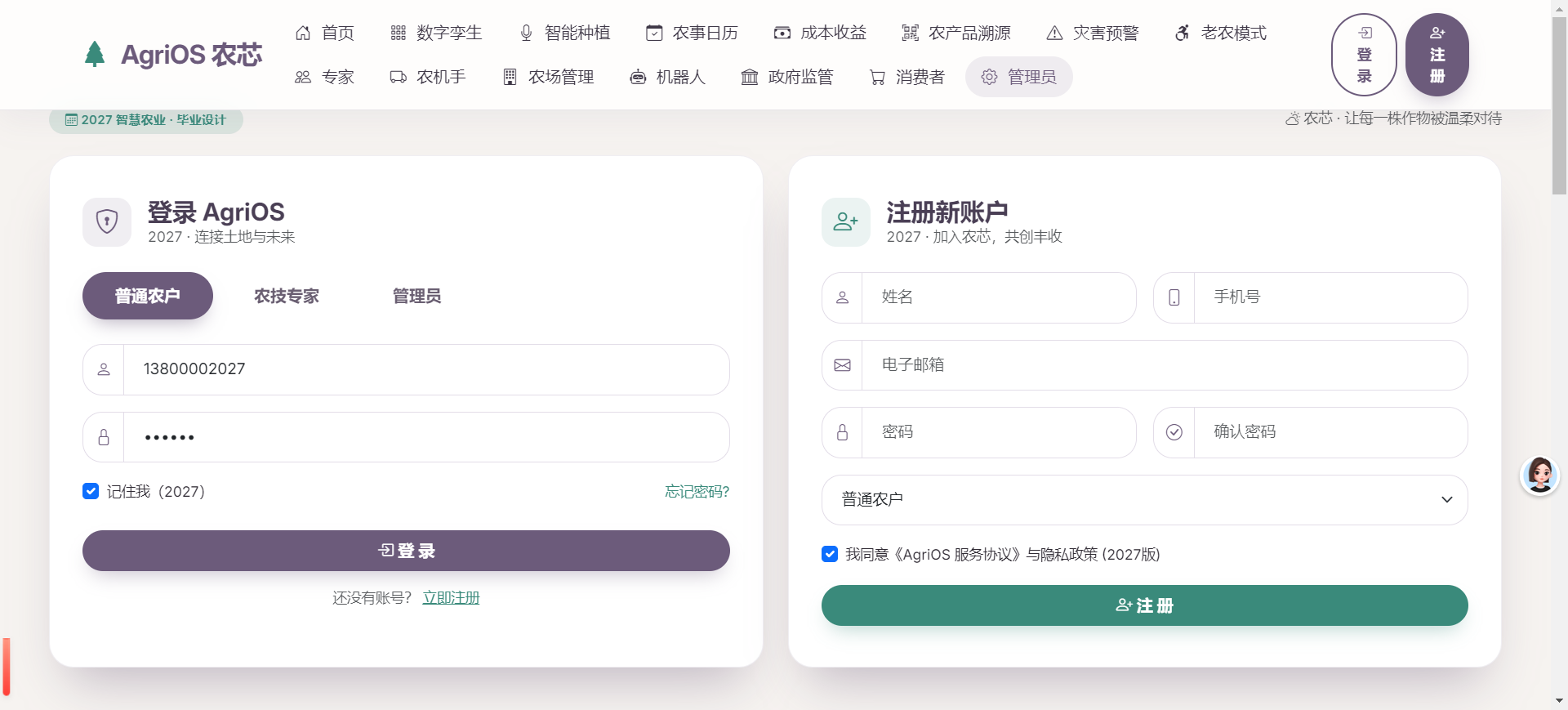The width and height of the screenshot is (1568, 710).
Task: Open the 消费者 consumer page
Action: 907,77
